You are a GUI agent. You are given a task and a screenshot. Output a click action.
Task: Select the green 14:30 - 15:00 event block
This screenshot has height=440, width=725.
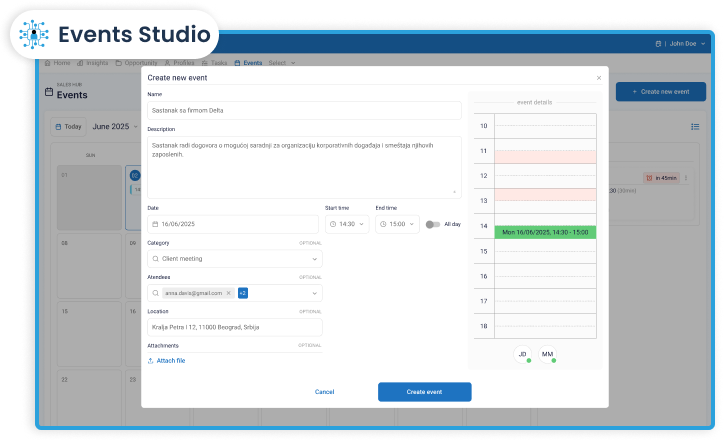(545, 232)
